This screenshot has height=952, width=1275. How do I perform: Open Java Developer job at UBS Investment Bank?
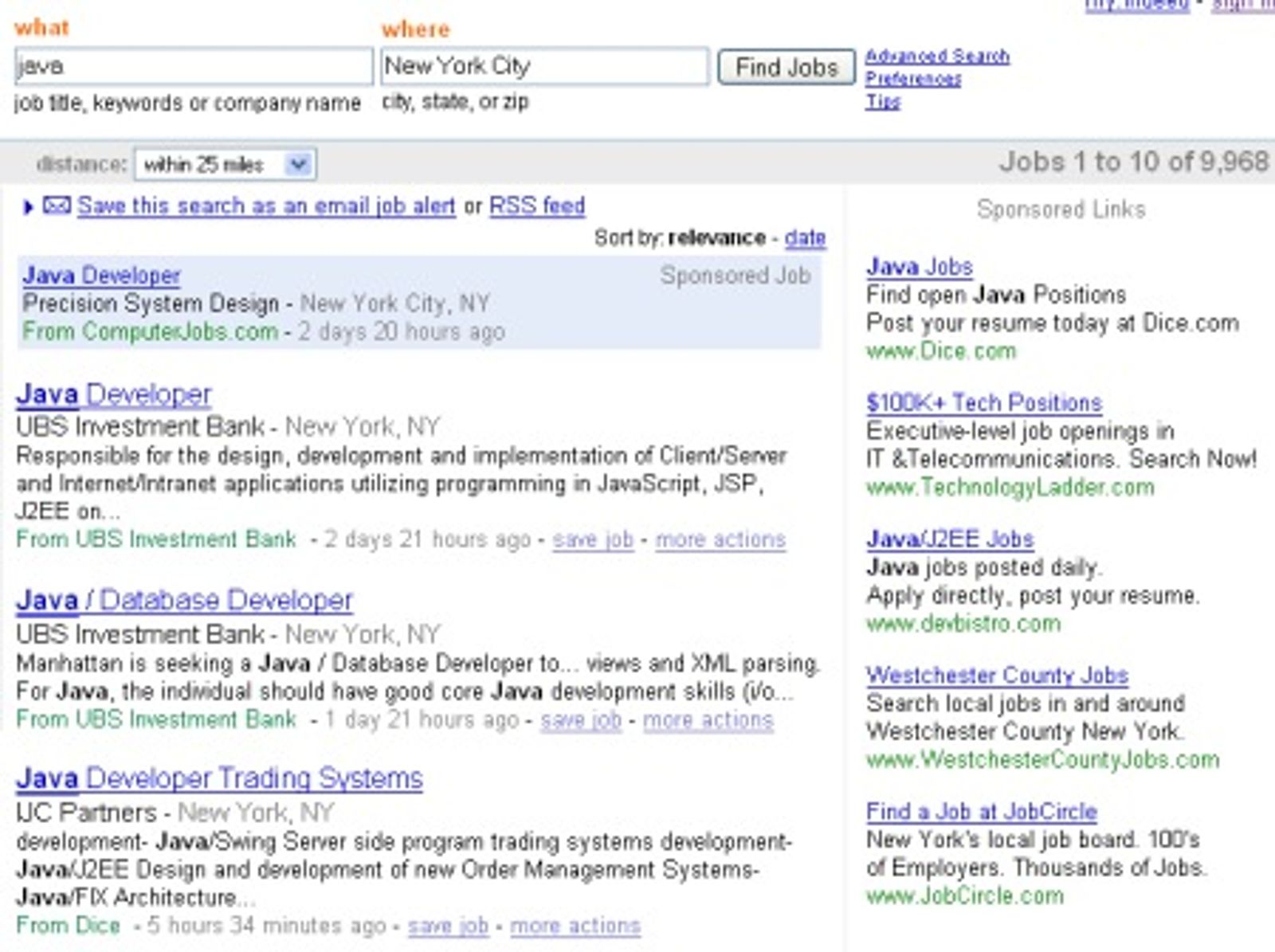coord(113,394)
